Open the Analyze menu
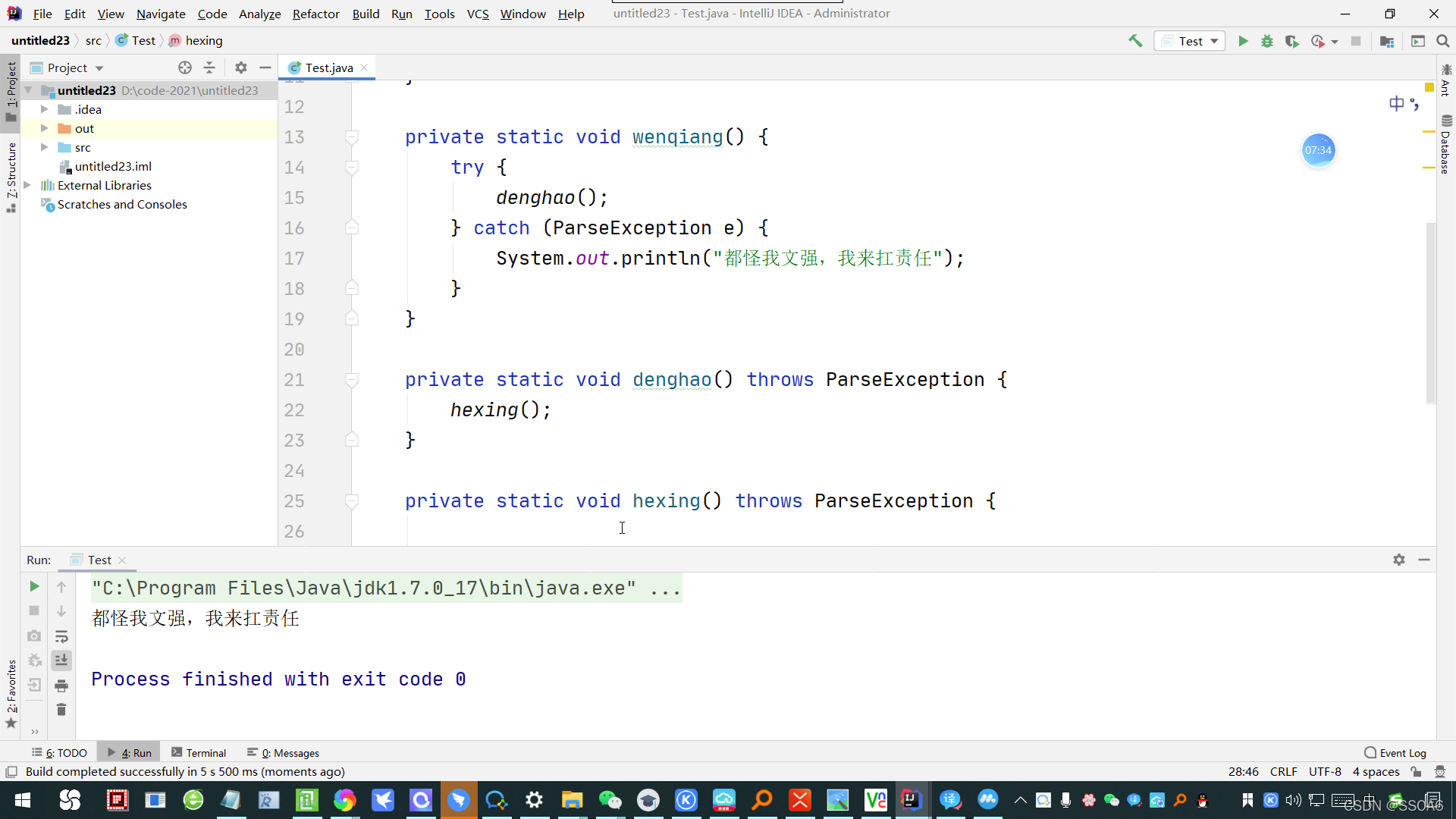 tap(259, 14)
